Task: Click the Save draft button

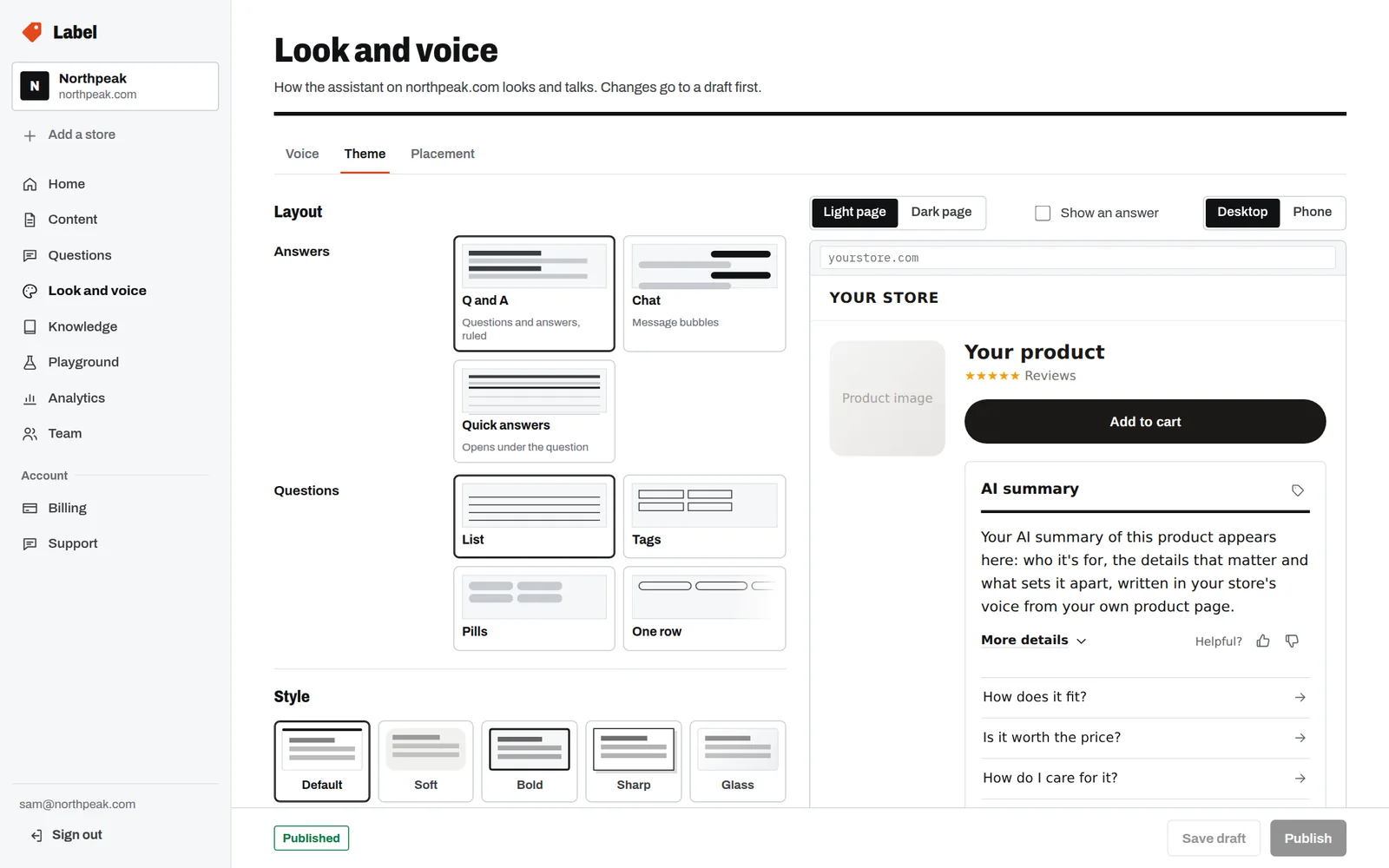Action: [1214, 838]
